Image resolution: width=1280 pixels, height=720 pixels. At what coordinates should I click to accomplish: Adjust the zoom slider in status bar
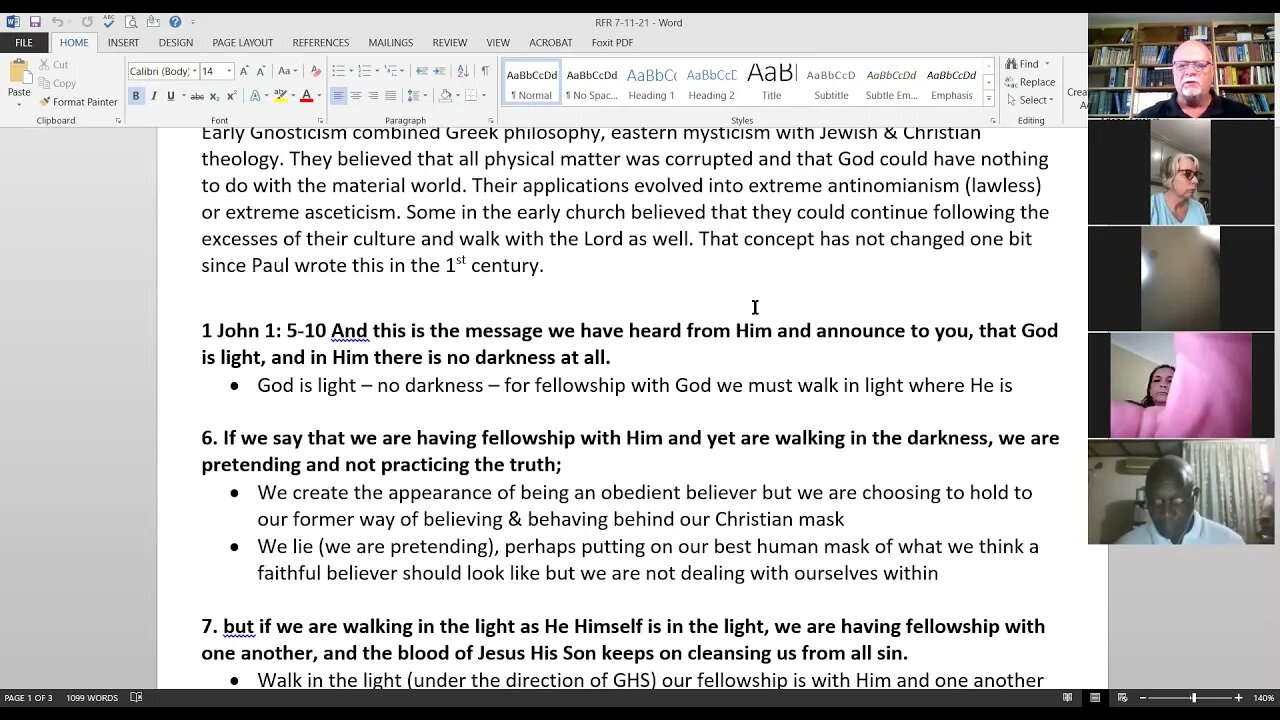pos(1193,698)
